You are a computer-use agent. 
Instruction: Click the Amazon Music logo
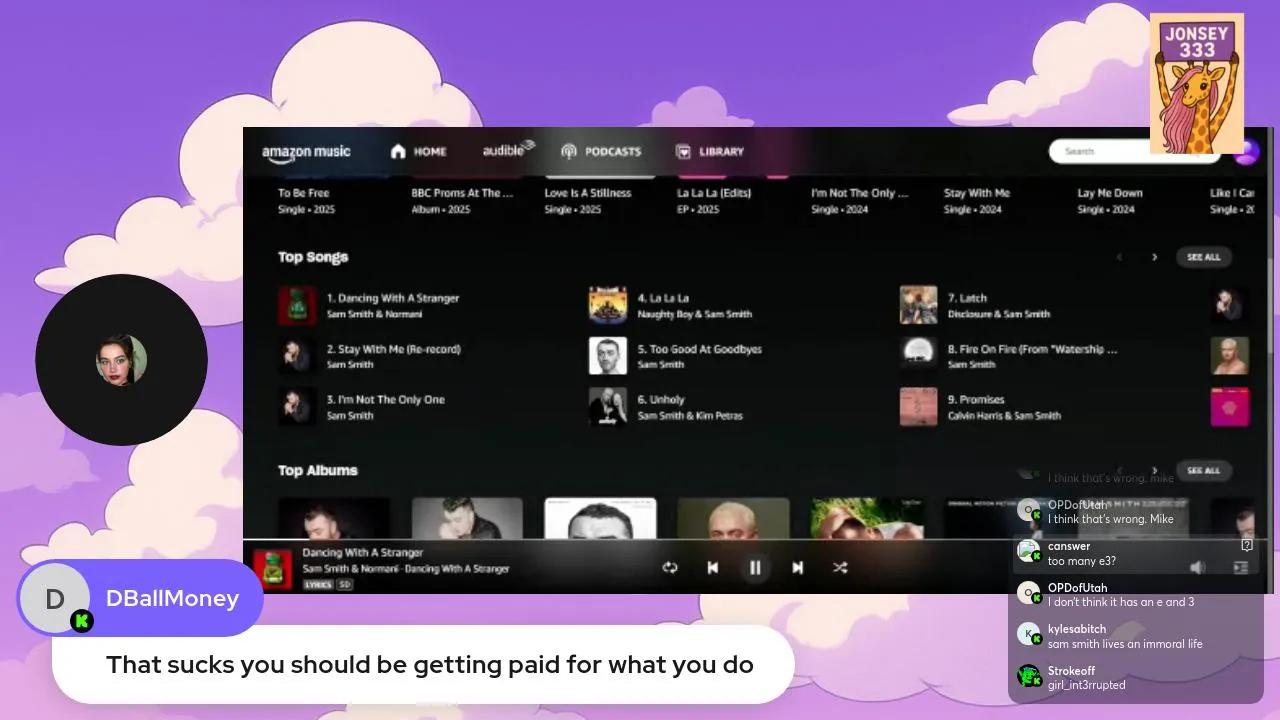(x=306, y=152)
